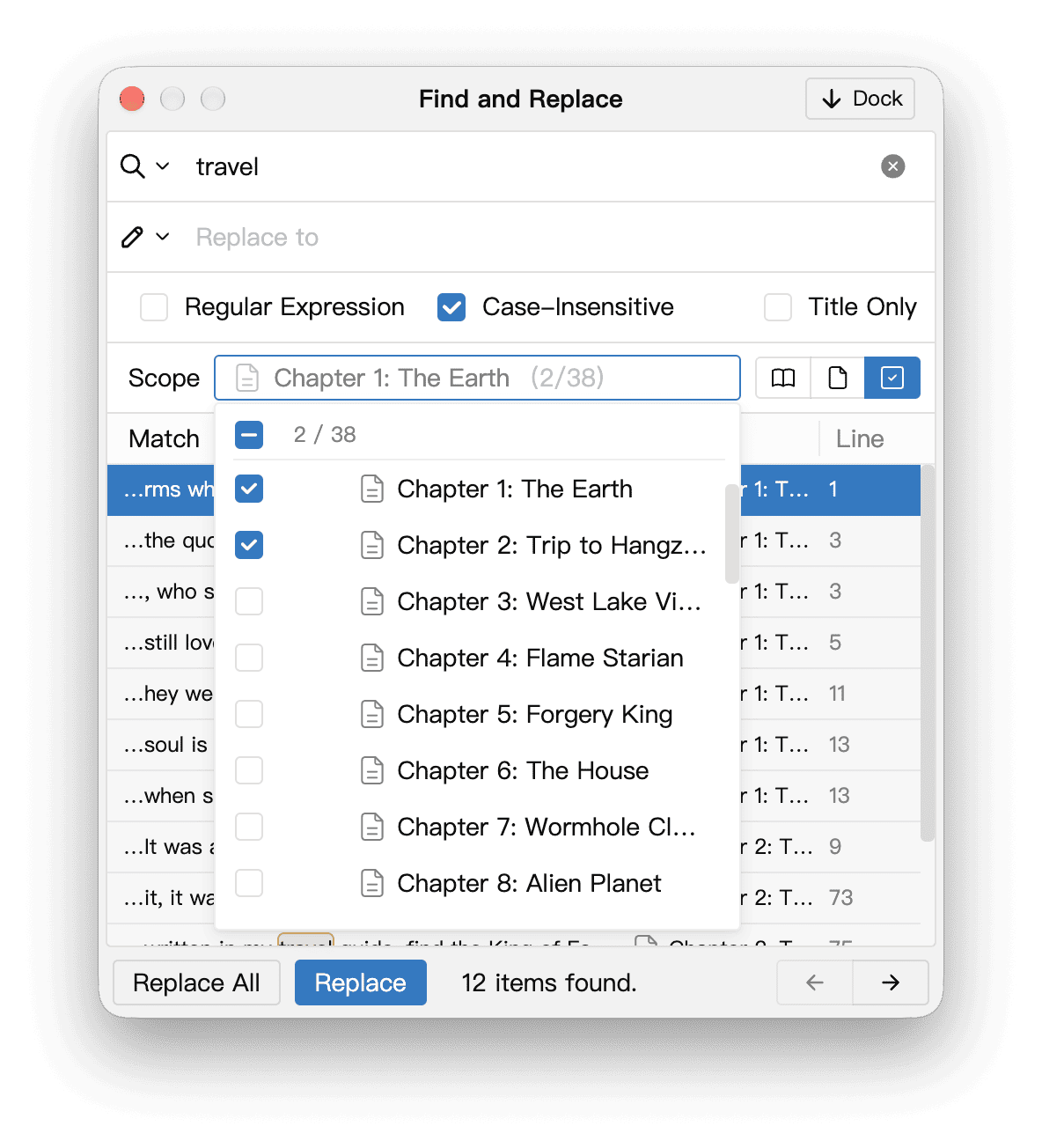Click document icon beside Chapter 5: Forgery King
Image resolution: width=1042 pixels, height=1148 pixels.
pyautogui.click(x=372, y=714)
